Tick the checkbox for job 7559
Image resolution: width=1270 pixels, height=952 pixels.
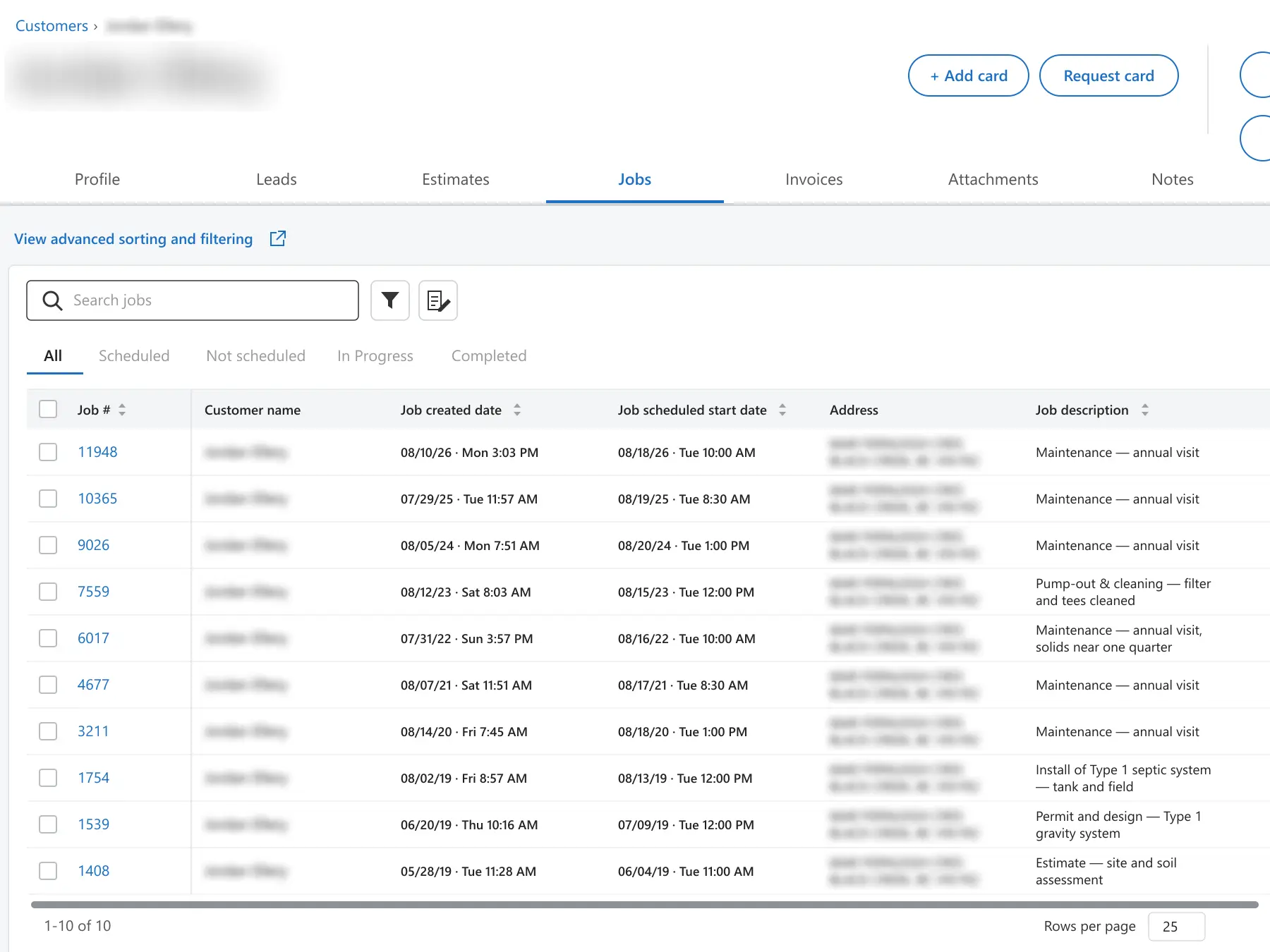(48, 592)
